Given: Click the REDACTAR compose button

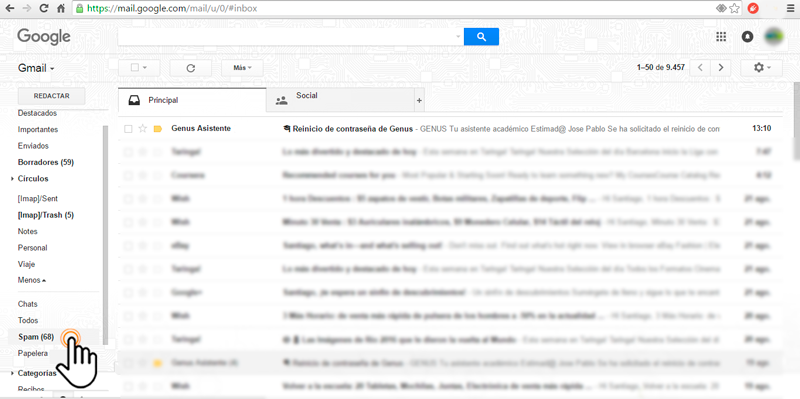Looking at the screenshot, I should click(x=52, y=96).
